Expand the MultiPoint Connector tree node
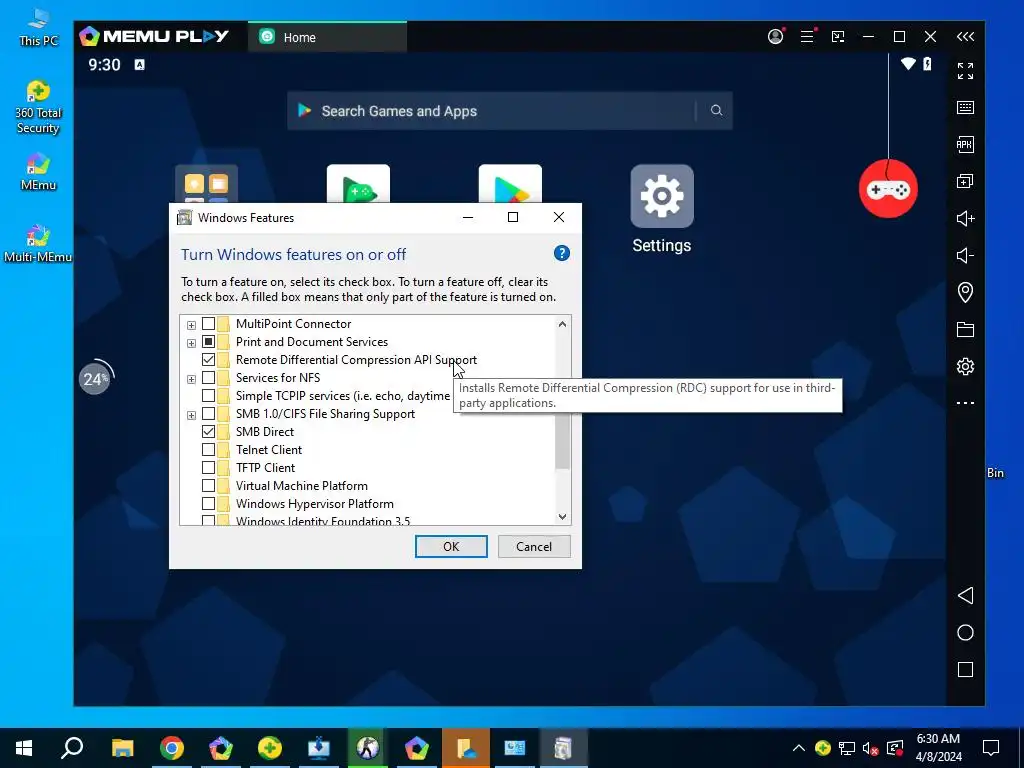This screenshot has height=768, width=1024. click(191, 325)
